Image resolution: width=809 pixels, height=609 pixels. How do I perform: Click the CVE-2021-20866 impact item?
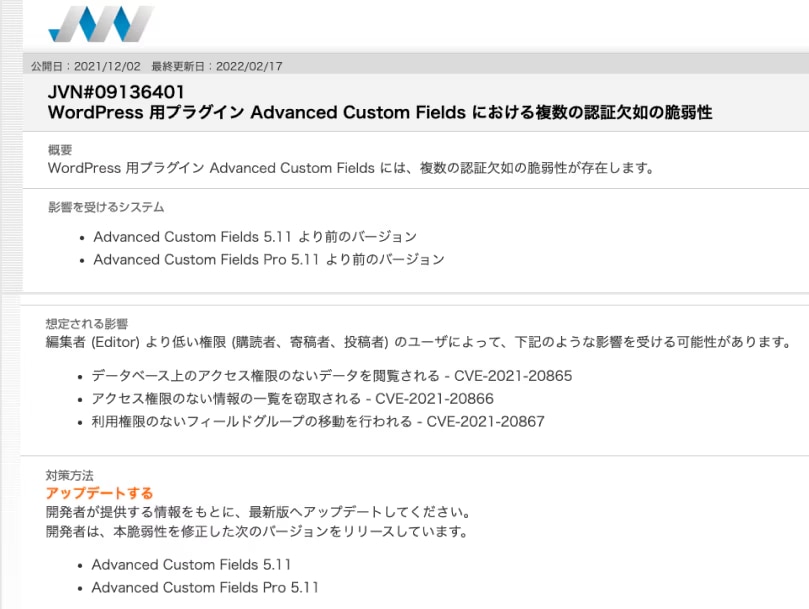[x=293, y=398]
